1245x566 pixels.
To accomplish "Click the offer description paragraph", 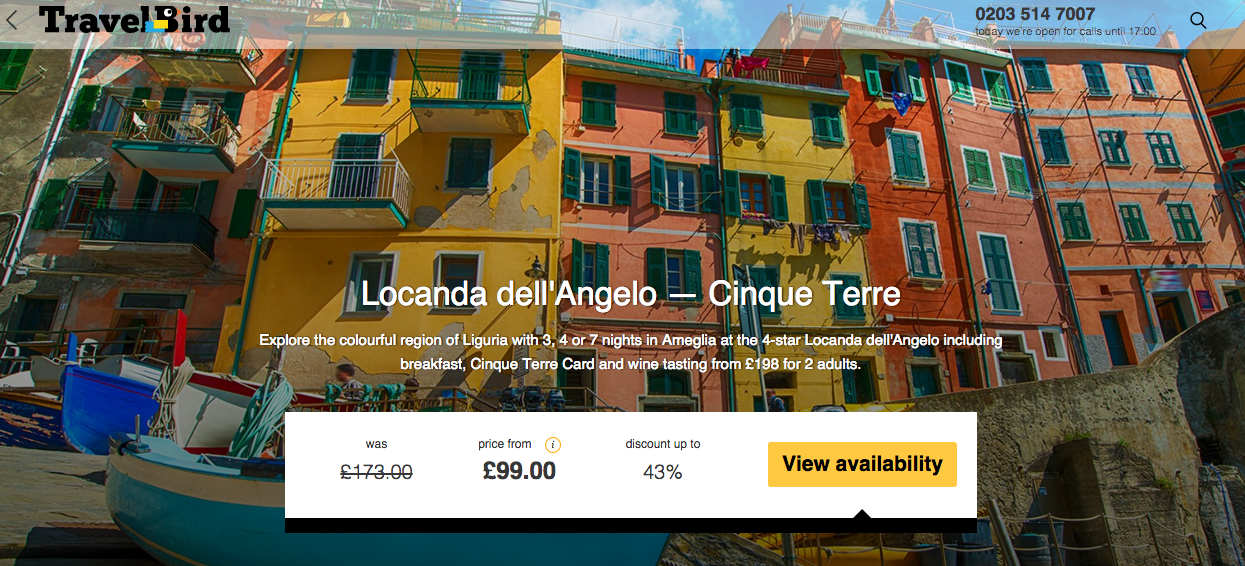I will (630, 352).
